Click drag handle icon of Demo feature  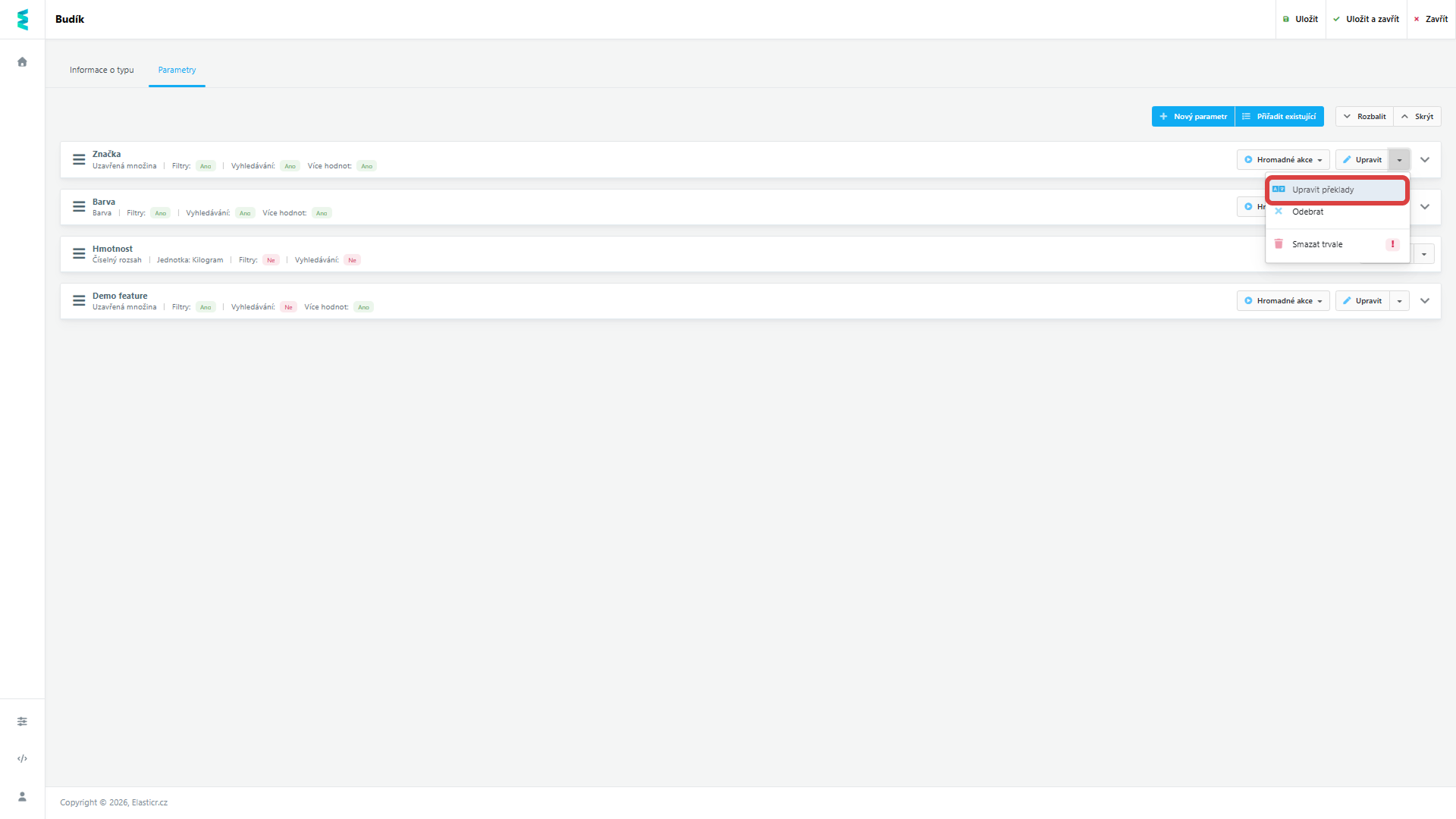[79, 301]
